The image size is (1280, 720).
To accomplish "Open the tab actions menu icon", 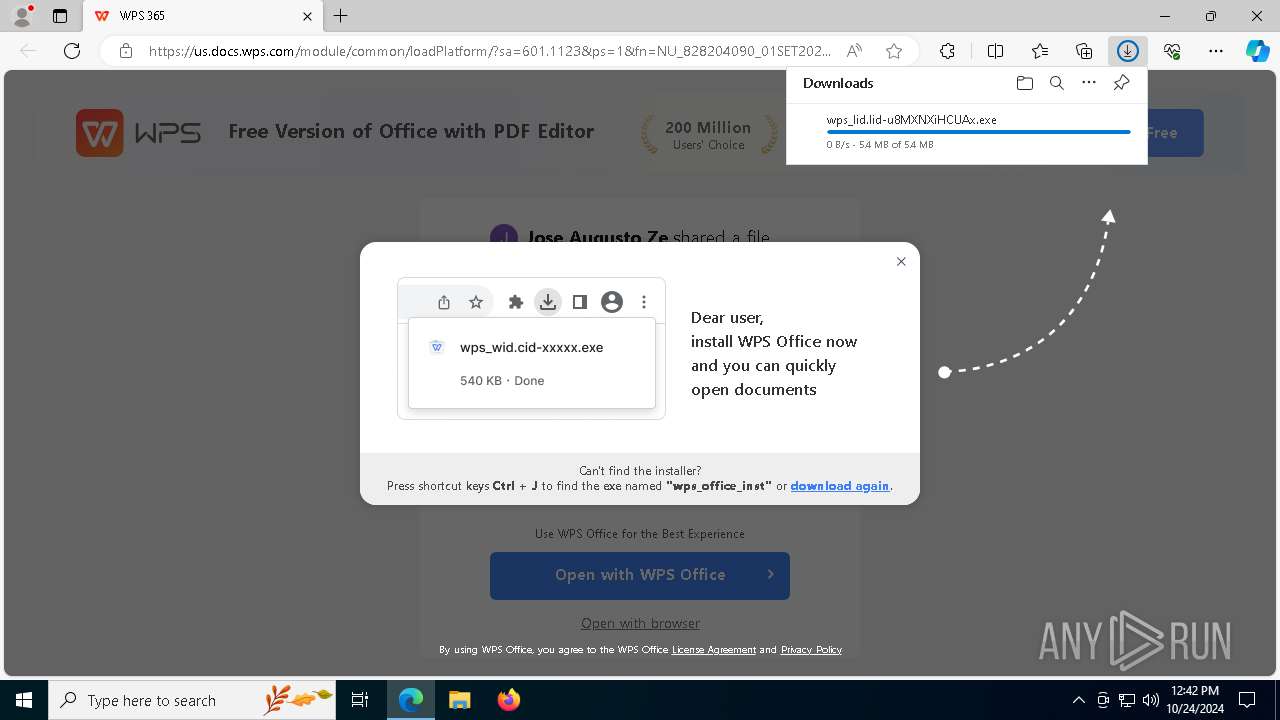I will tap(60, 16).
